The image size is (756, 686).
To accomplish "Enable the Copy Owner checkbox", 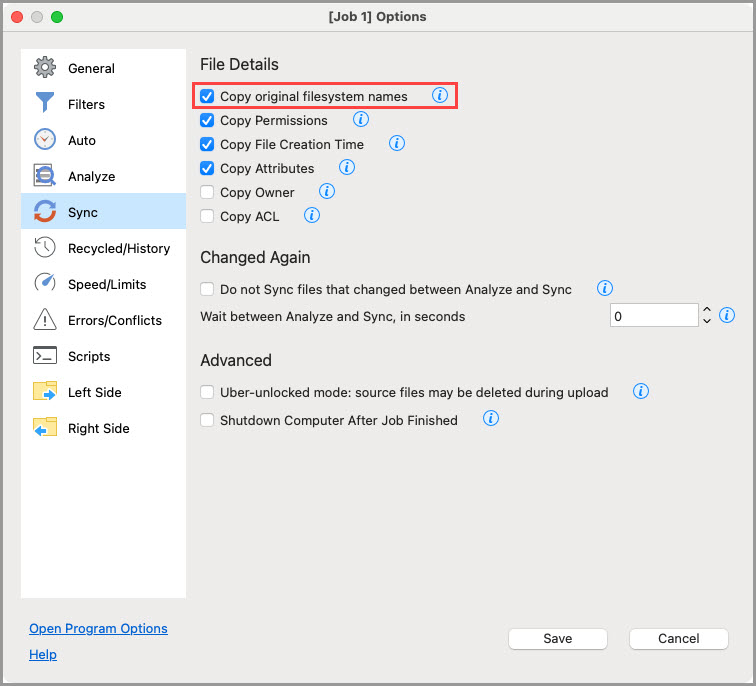I will click(x=207, y=192).
